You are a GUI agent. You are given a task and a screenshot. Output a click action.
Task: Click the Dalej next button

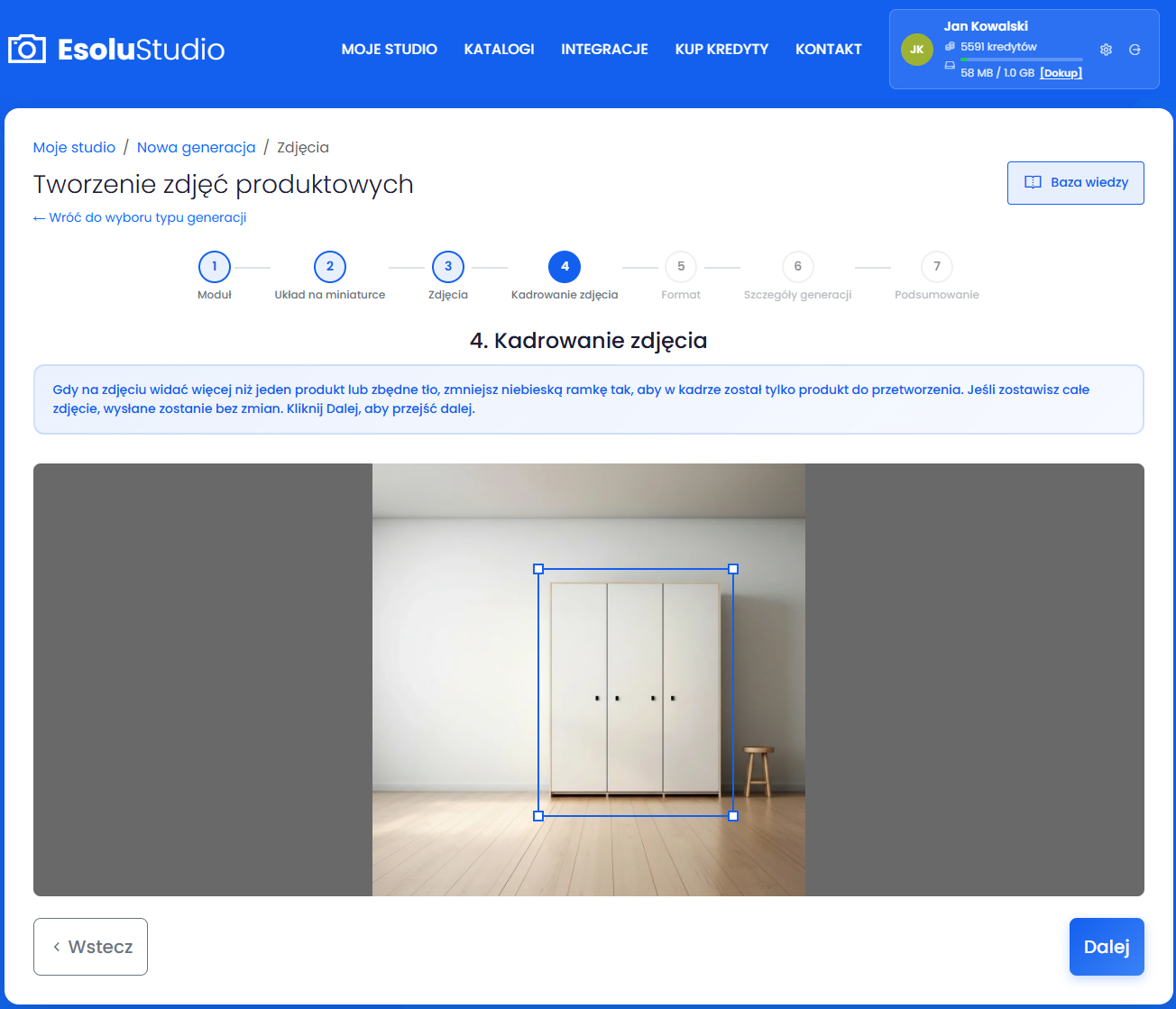[x=1107, y=947]
